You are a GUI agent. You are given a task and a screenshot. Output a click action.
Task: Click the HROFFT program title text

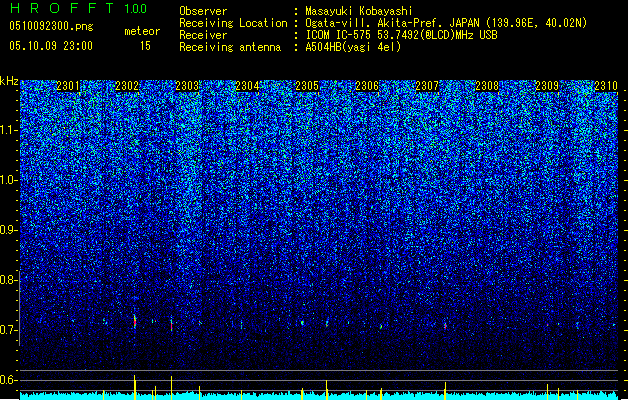pyautogui.click(x=62, y=8)
